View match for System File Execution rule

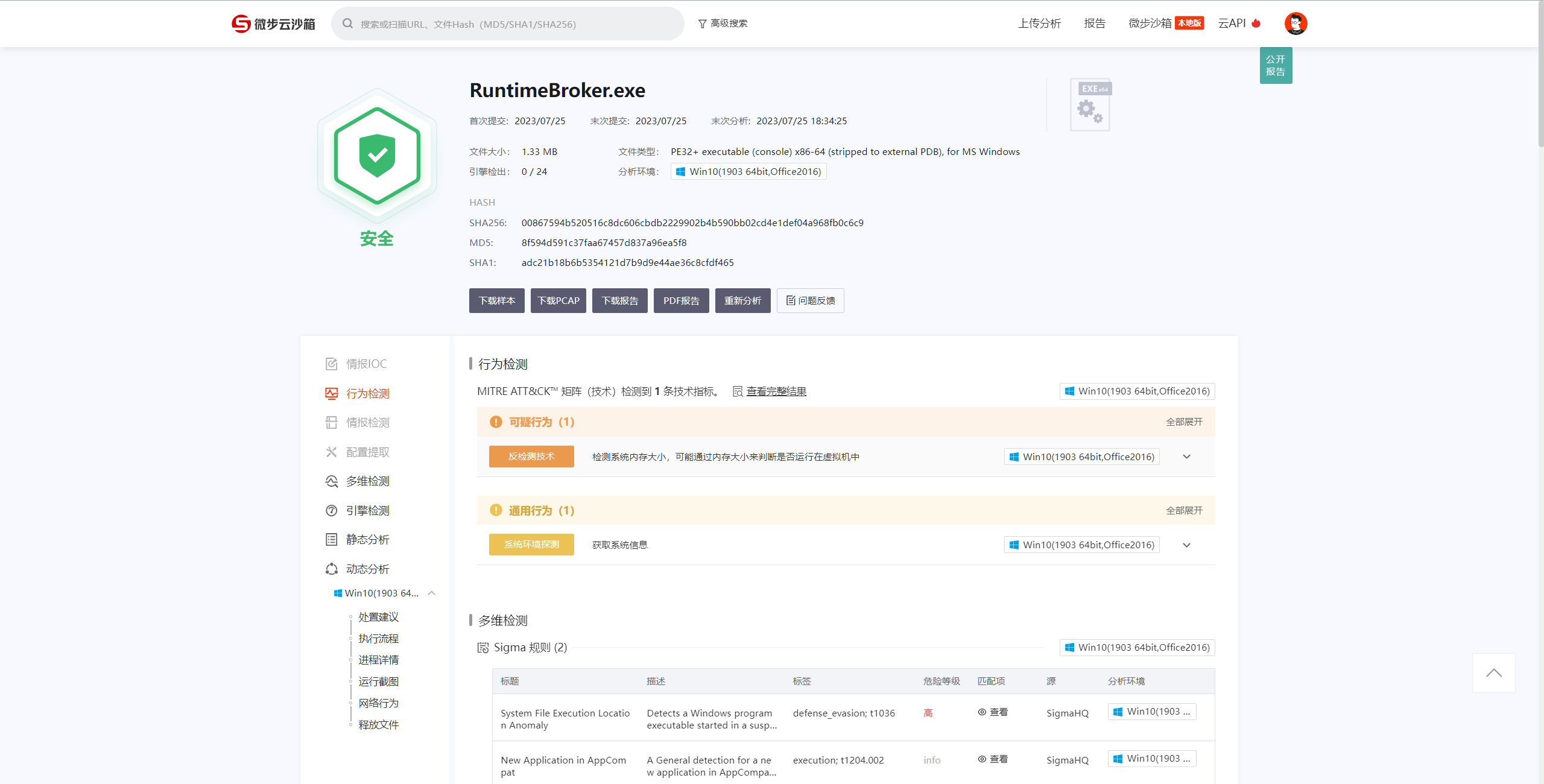pyautogui.click(x=993, y=712)
